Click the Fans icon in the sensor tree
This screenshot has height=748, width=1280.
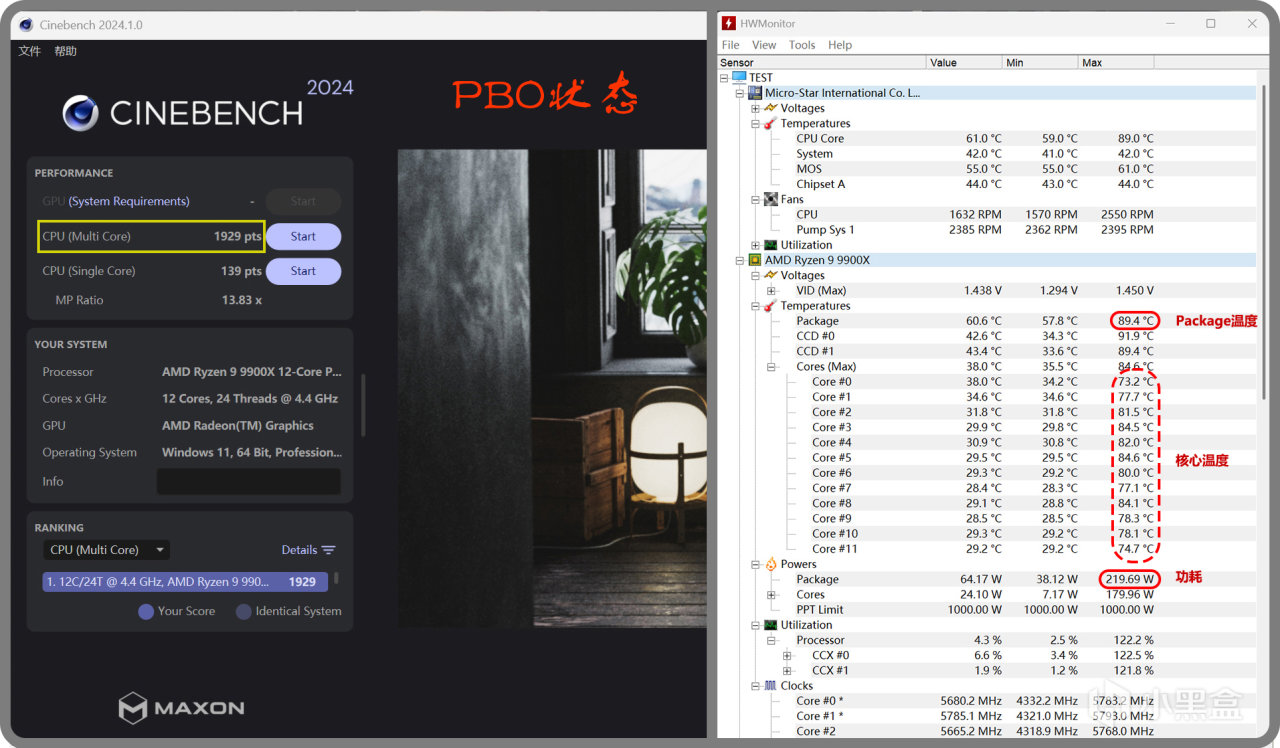[x=771, y=199]
